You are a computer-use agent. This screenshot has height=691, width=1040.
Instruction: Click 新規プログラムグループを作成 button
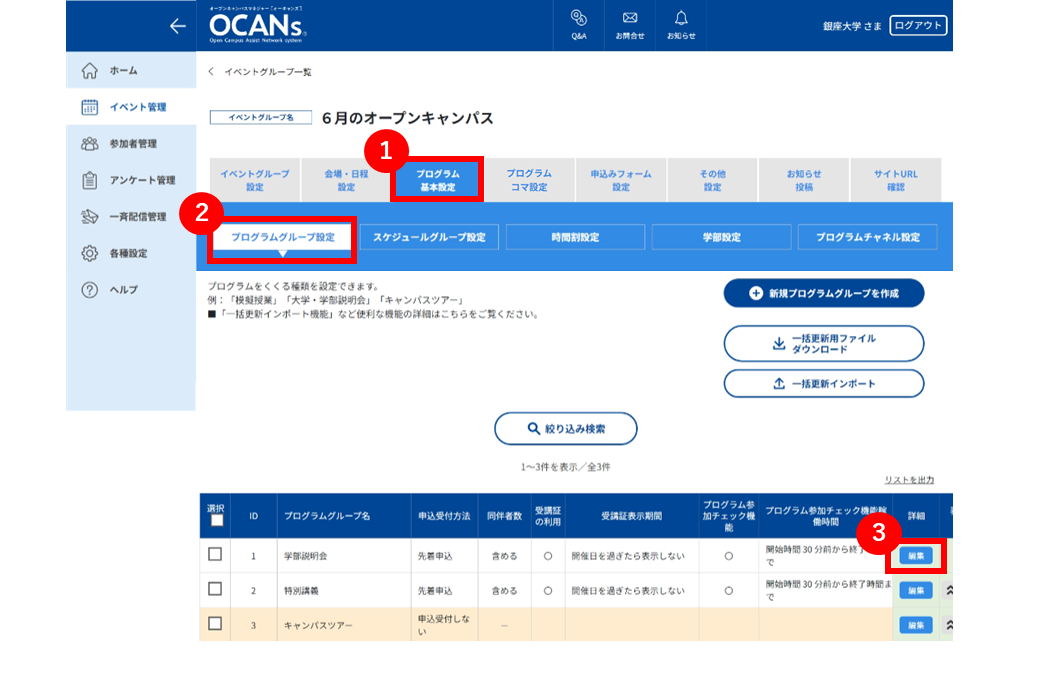pyautogui.click(x=824, y=293)
